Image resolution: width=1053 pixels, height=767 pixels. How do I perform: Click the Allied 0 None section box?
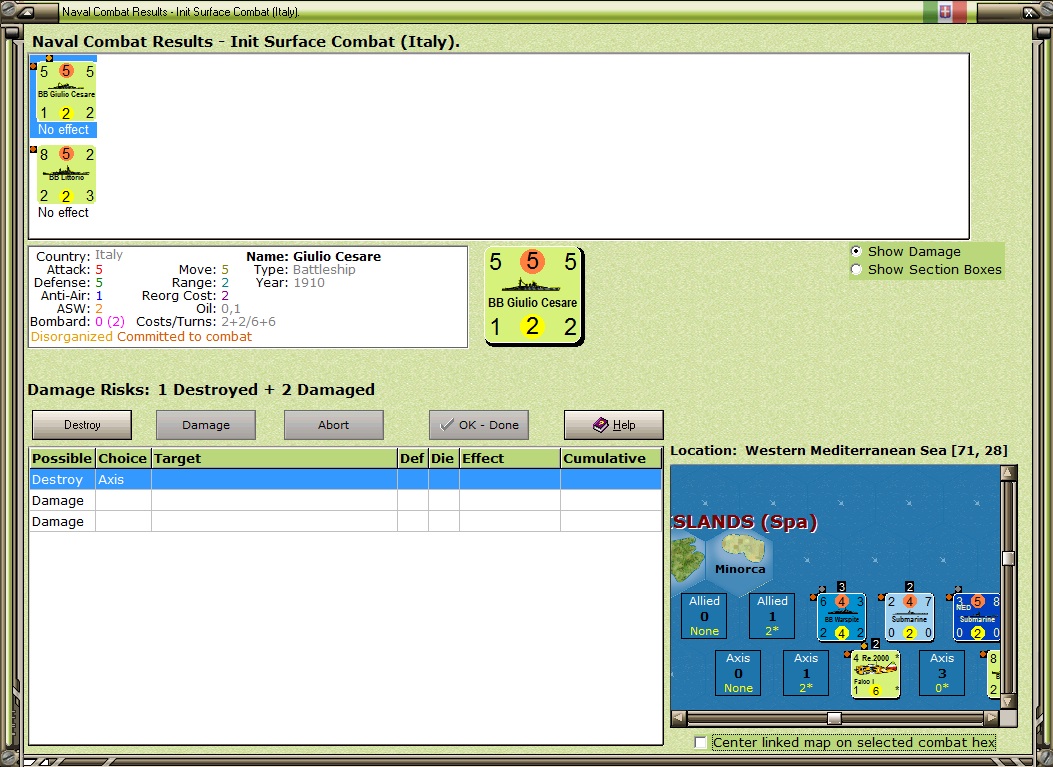click(x=704, y=616)
